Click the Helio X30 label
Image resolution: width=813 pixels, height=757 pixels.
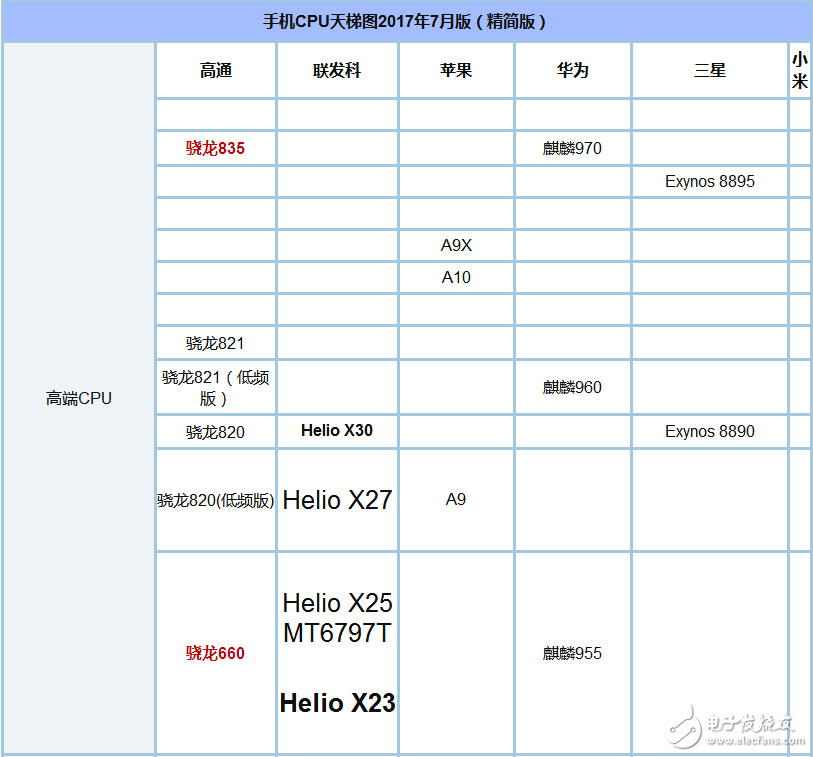(x=331, y=432)
